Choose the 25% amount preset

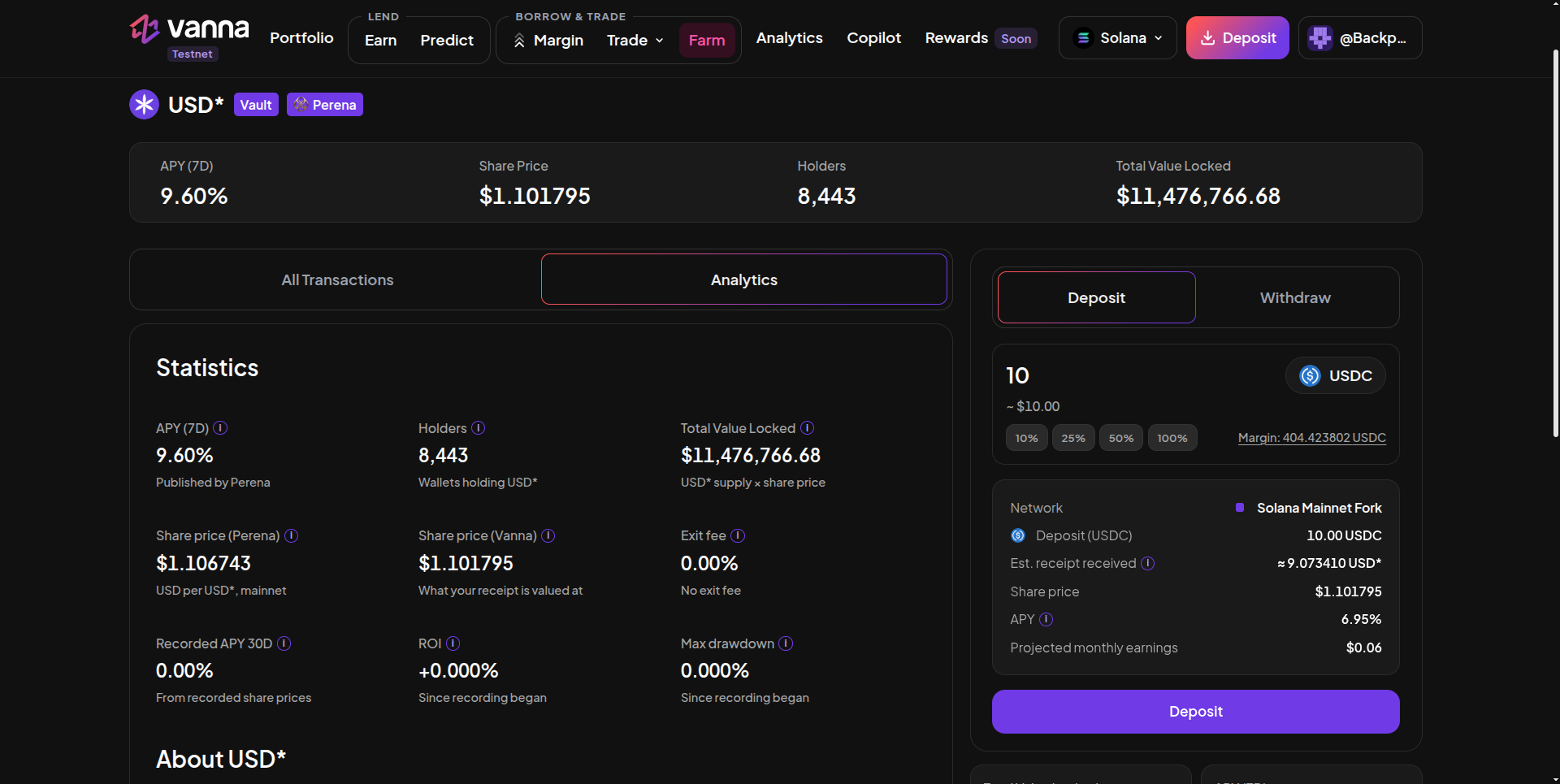pos(1073,438)
